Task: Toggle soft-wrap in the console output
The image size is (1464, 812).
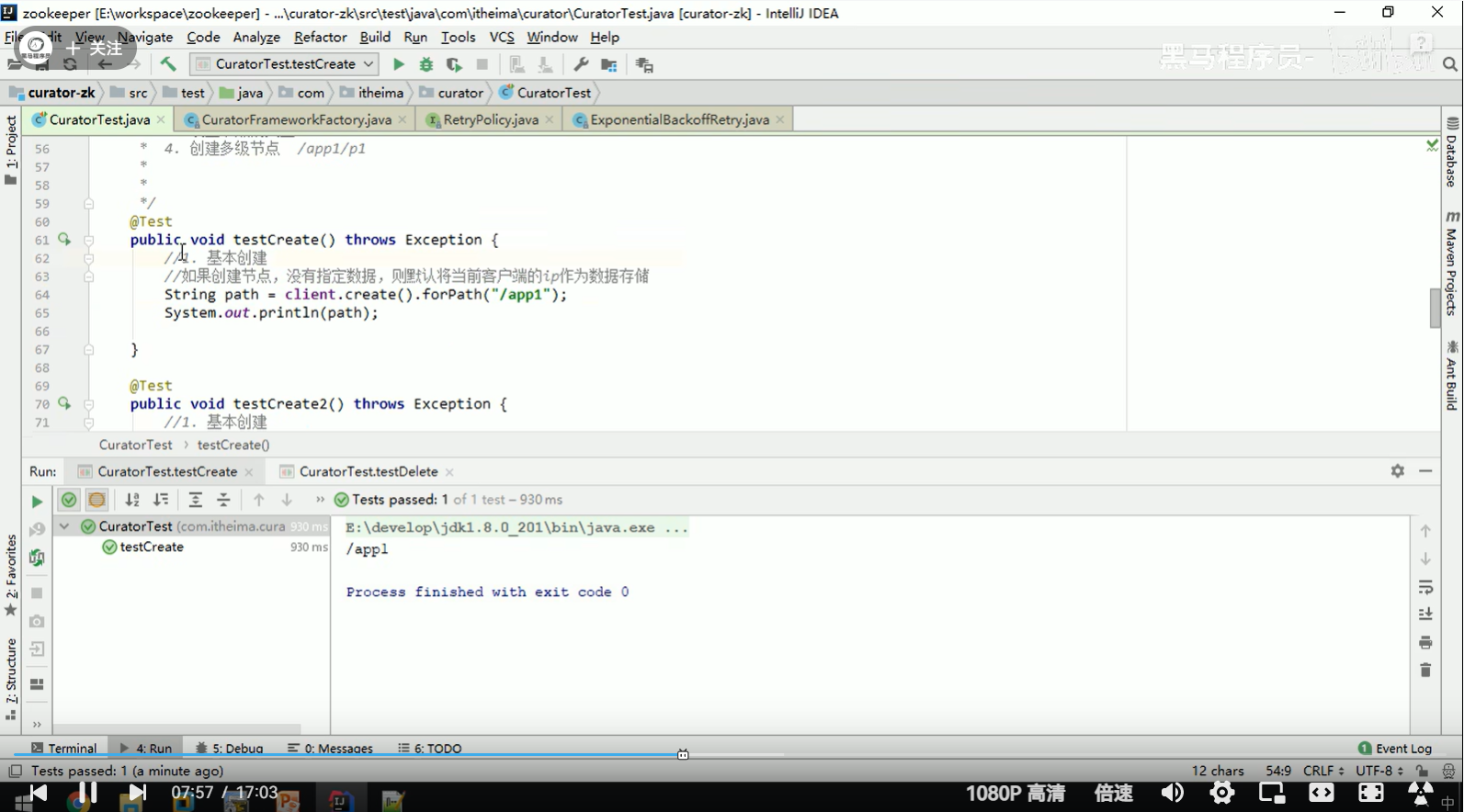Action: (x=1425, y=587)
